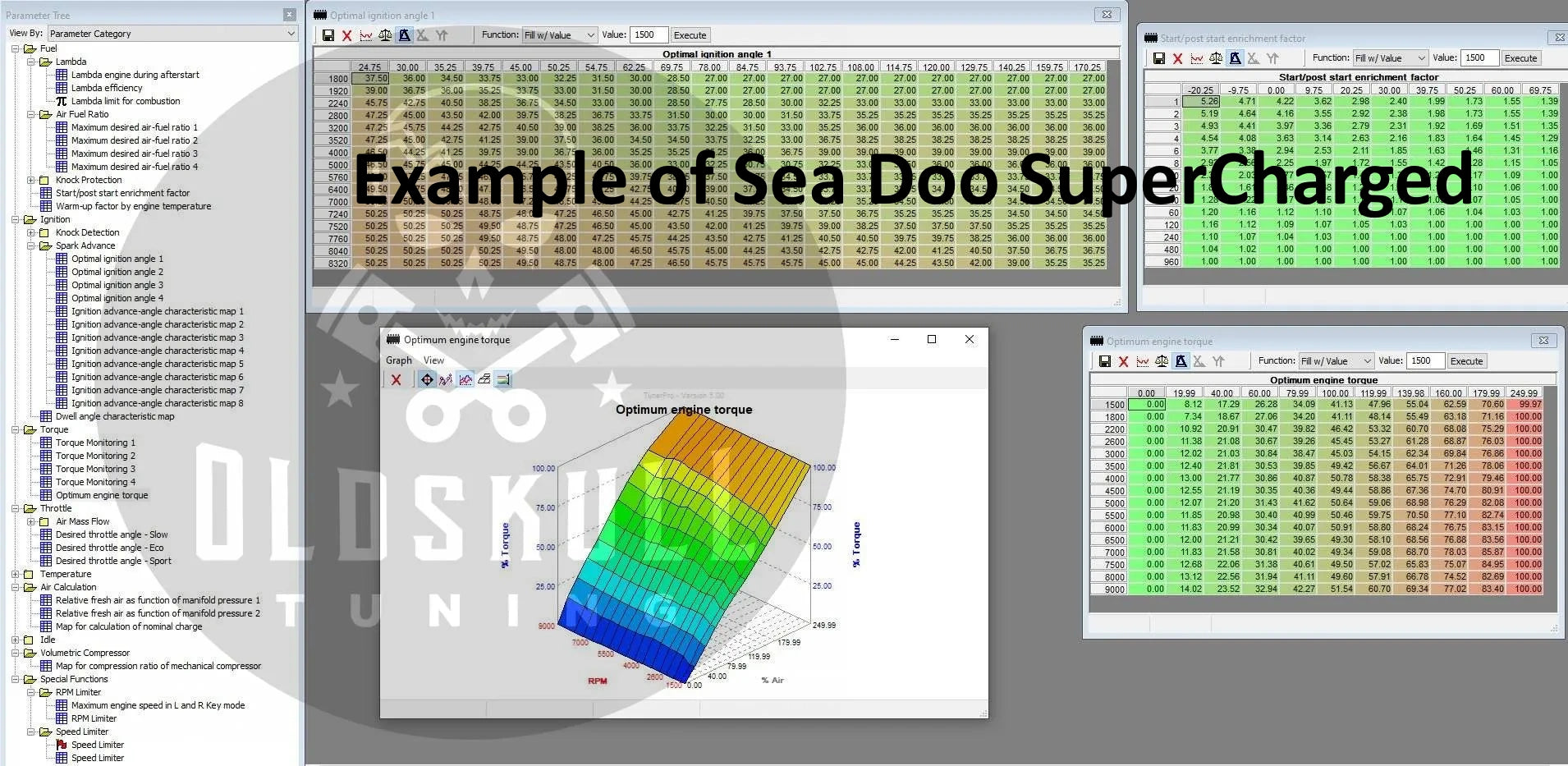Open the View menu in torque graph window

tap(433, 360)
